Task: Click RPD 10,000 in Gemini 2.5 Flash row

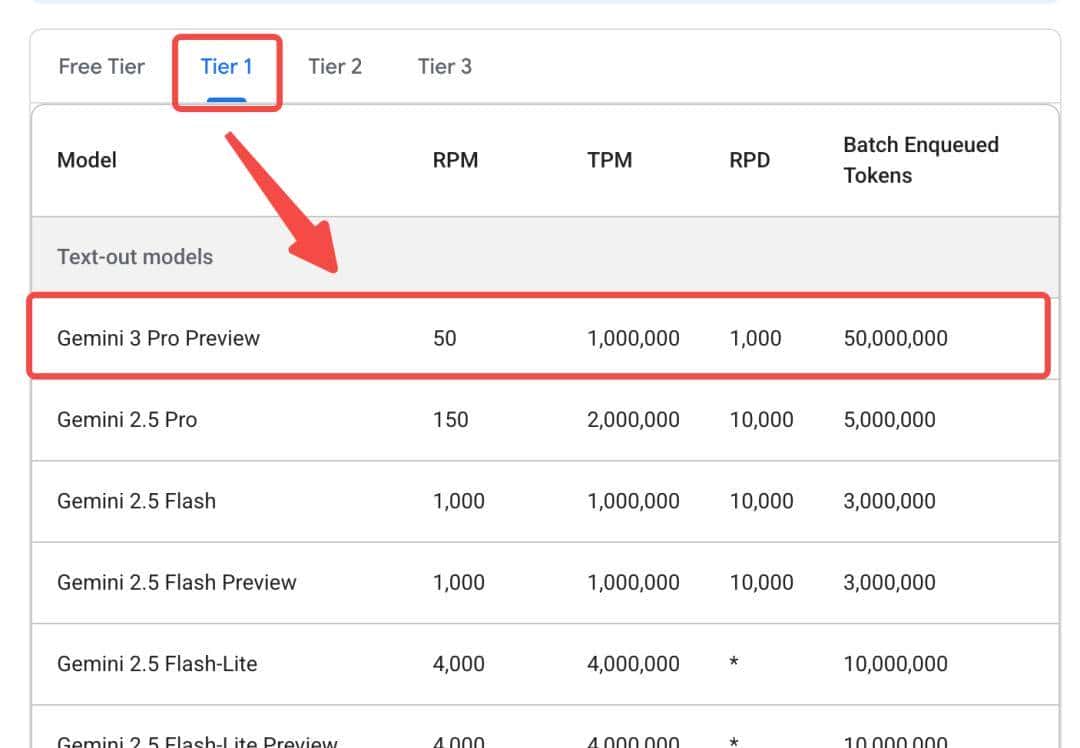Action: 761,501
